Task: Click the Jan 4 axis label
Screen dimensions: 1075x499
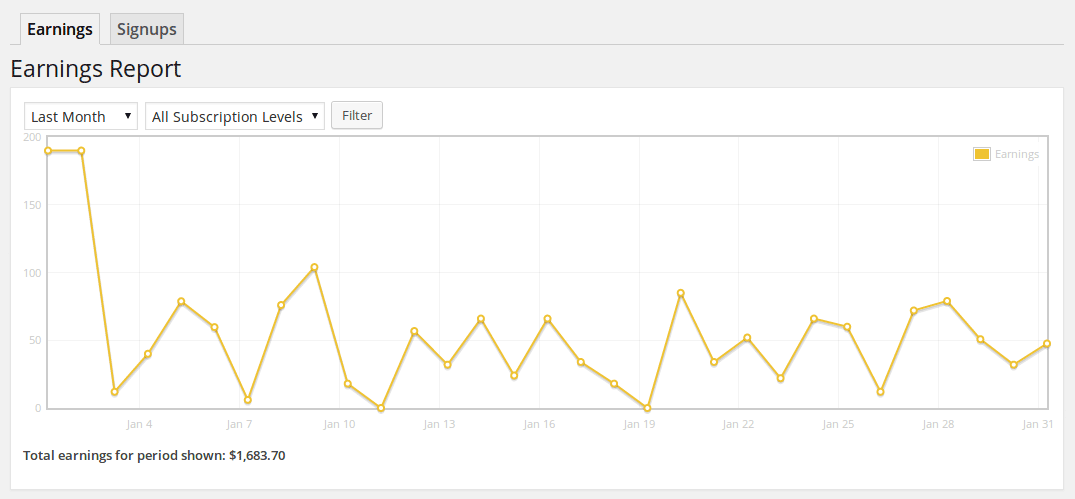Action: point(139,424)
